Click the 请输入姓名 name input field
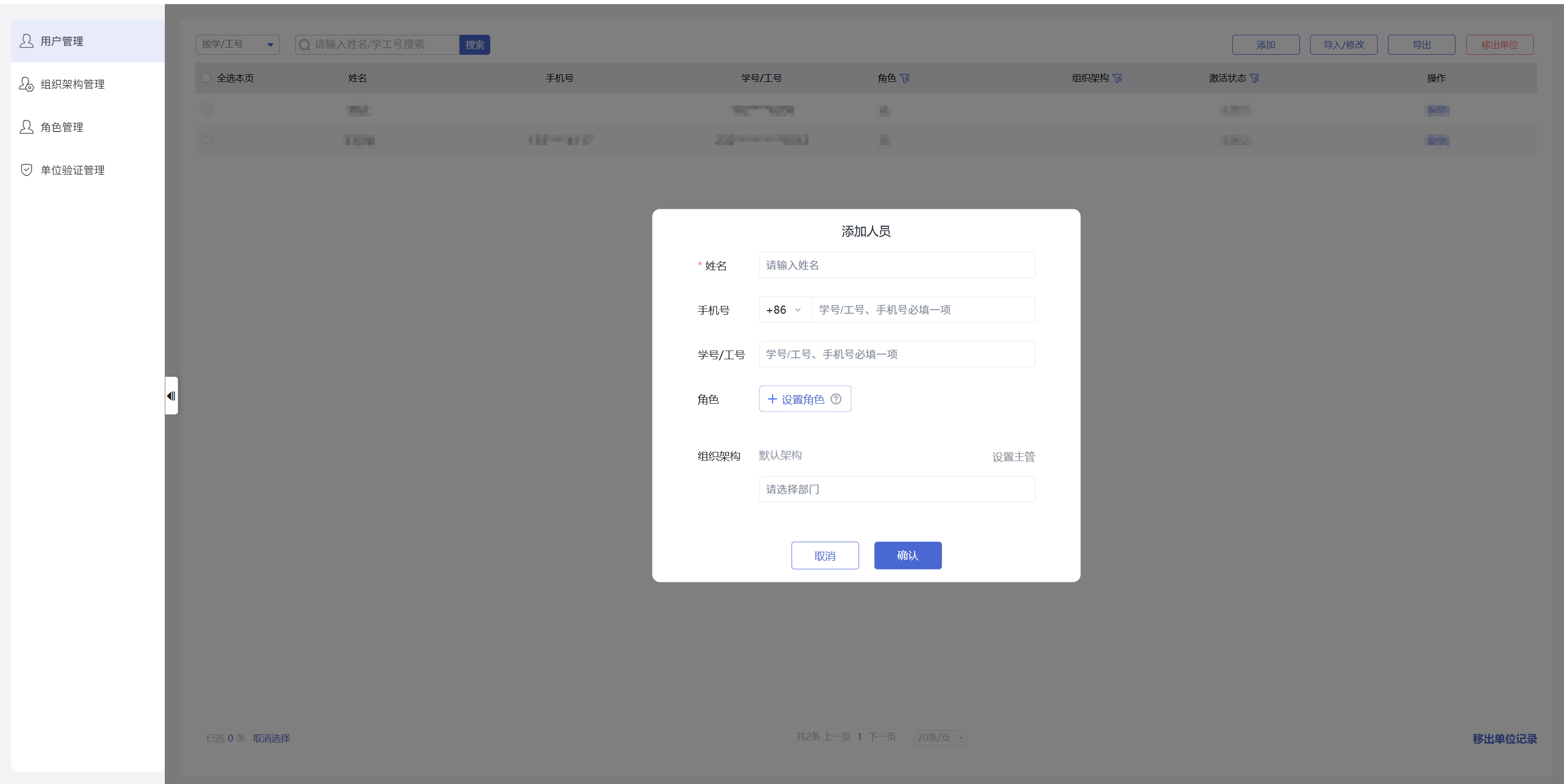1564x784 pixels. pyautogui.click(x=896, y=266)
